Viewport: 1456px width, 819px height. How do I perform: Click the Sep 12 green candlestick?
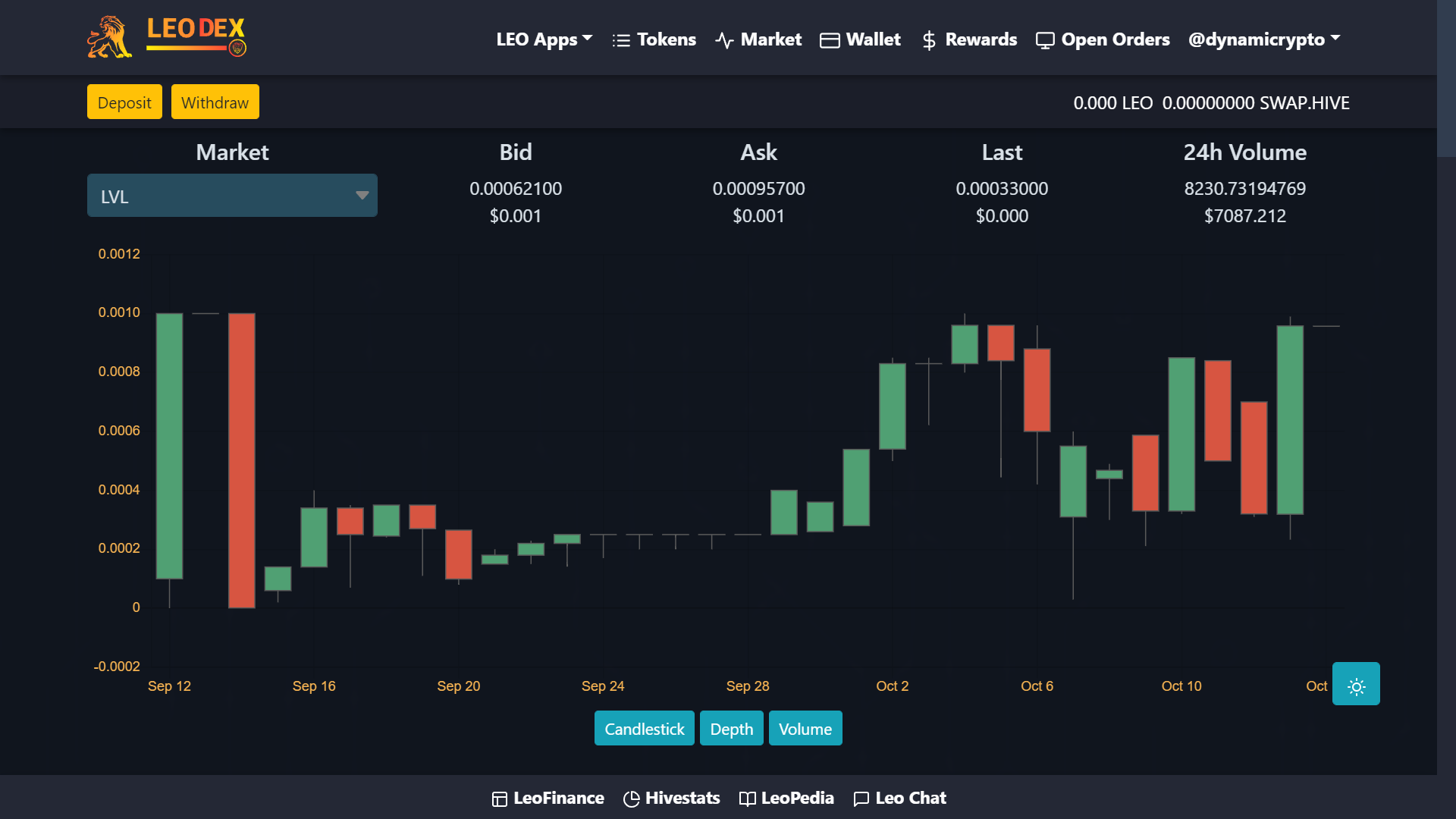(x=169, y=446)
